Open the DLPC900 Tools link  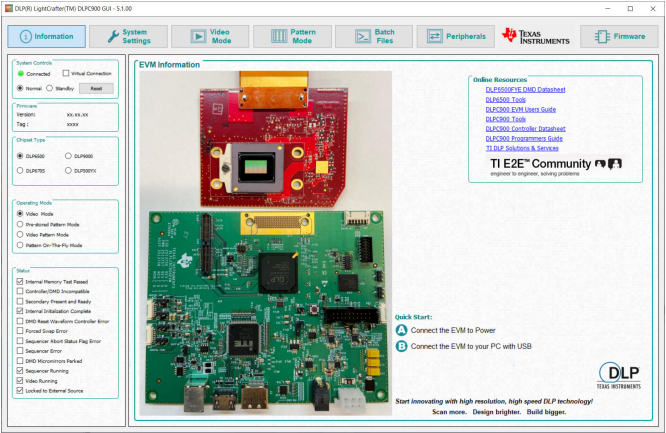coord(505,119)
